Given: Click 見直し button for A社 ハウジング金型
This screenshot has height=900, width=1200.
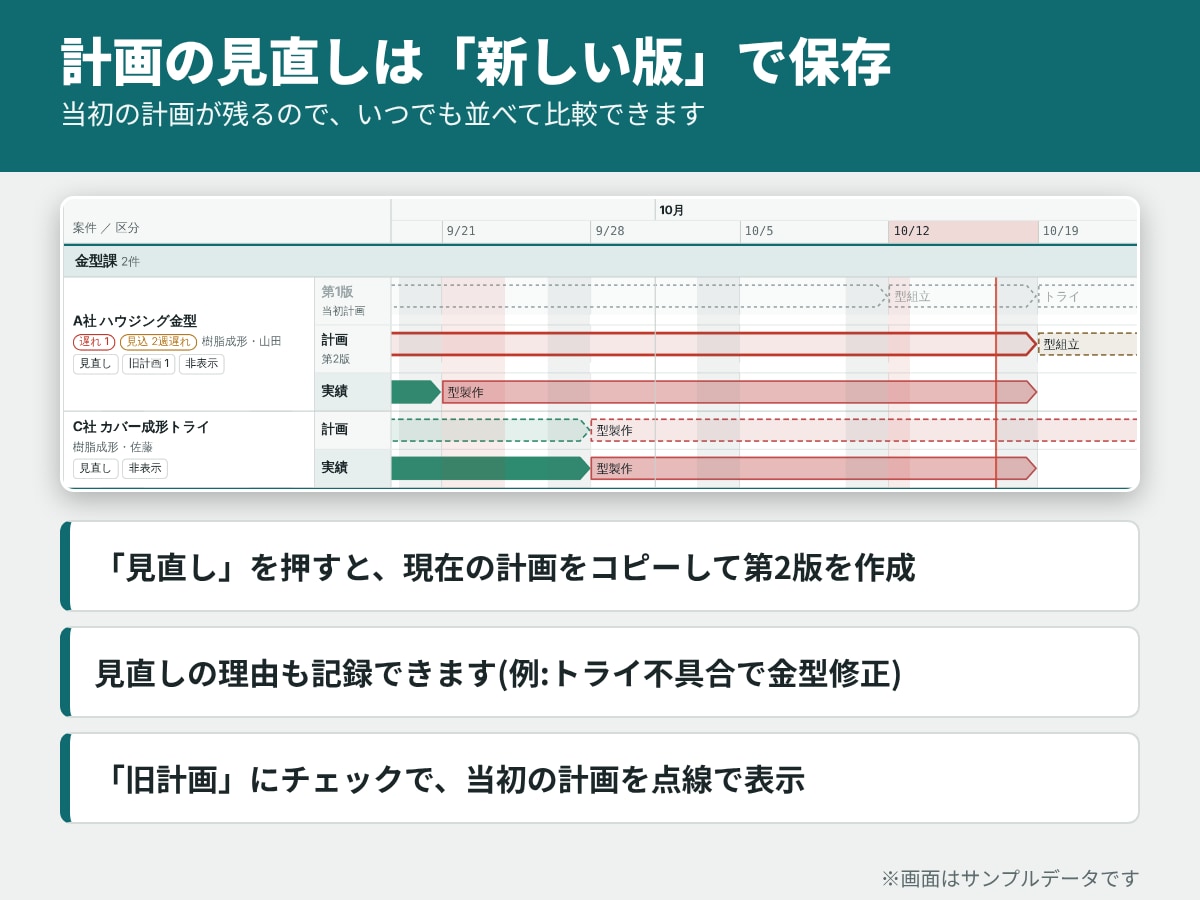Looking at the screenshot, I should (95, 364).
